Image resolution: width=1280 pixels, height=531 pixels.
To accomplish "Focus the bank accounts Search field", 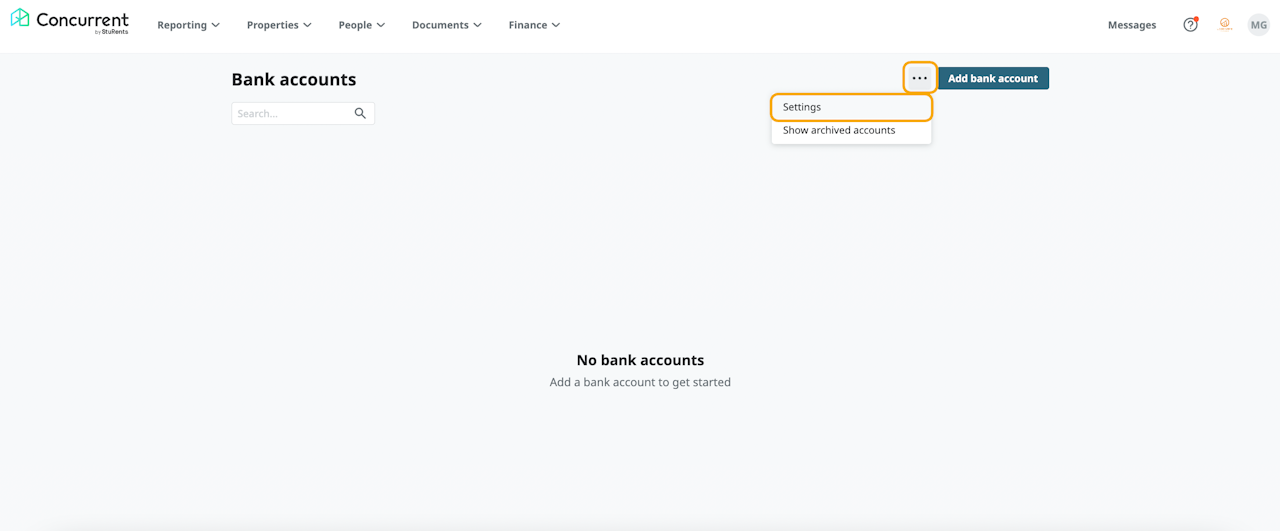I will 292,114.
